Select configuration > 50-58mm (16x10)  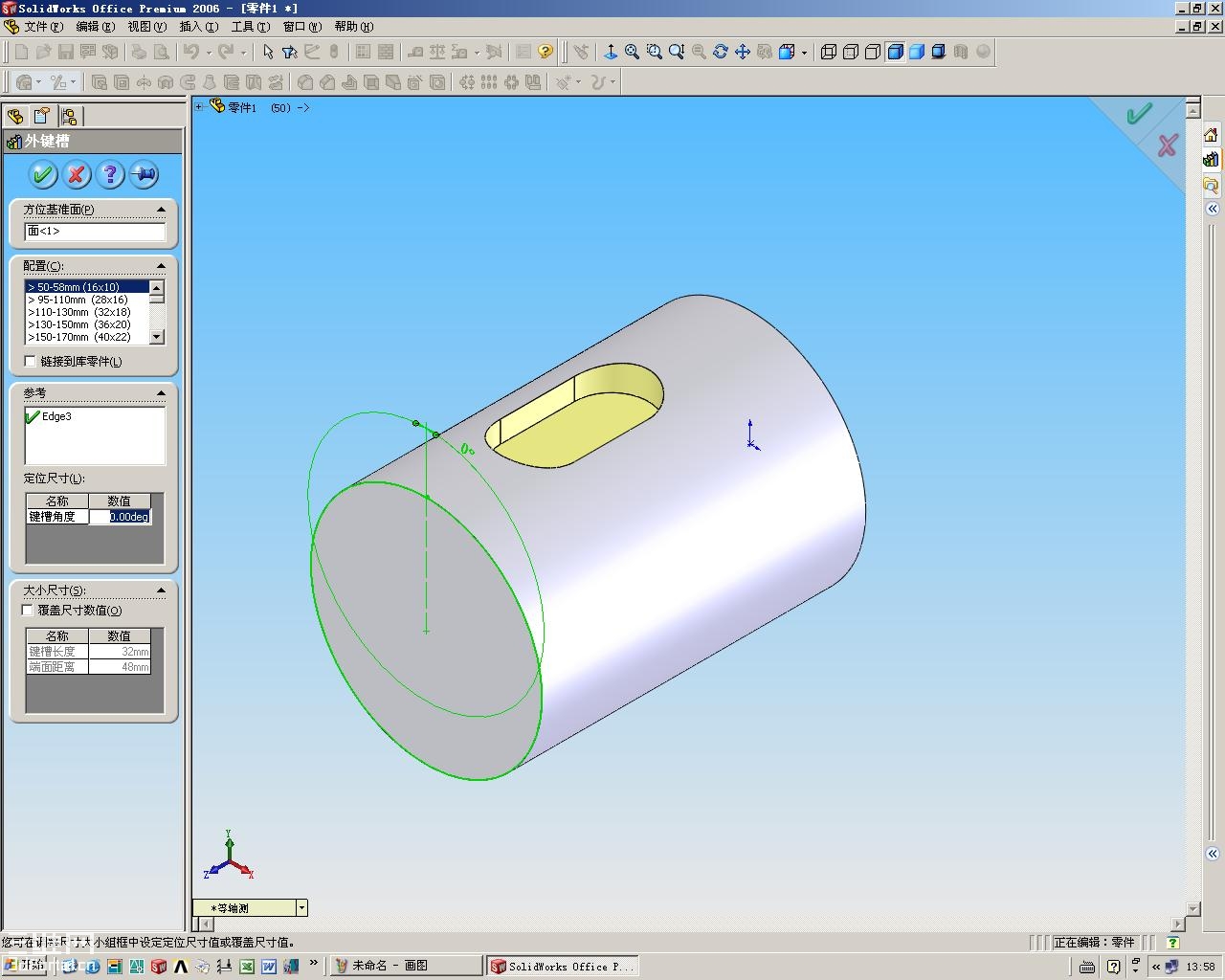point(87,287)
